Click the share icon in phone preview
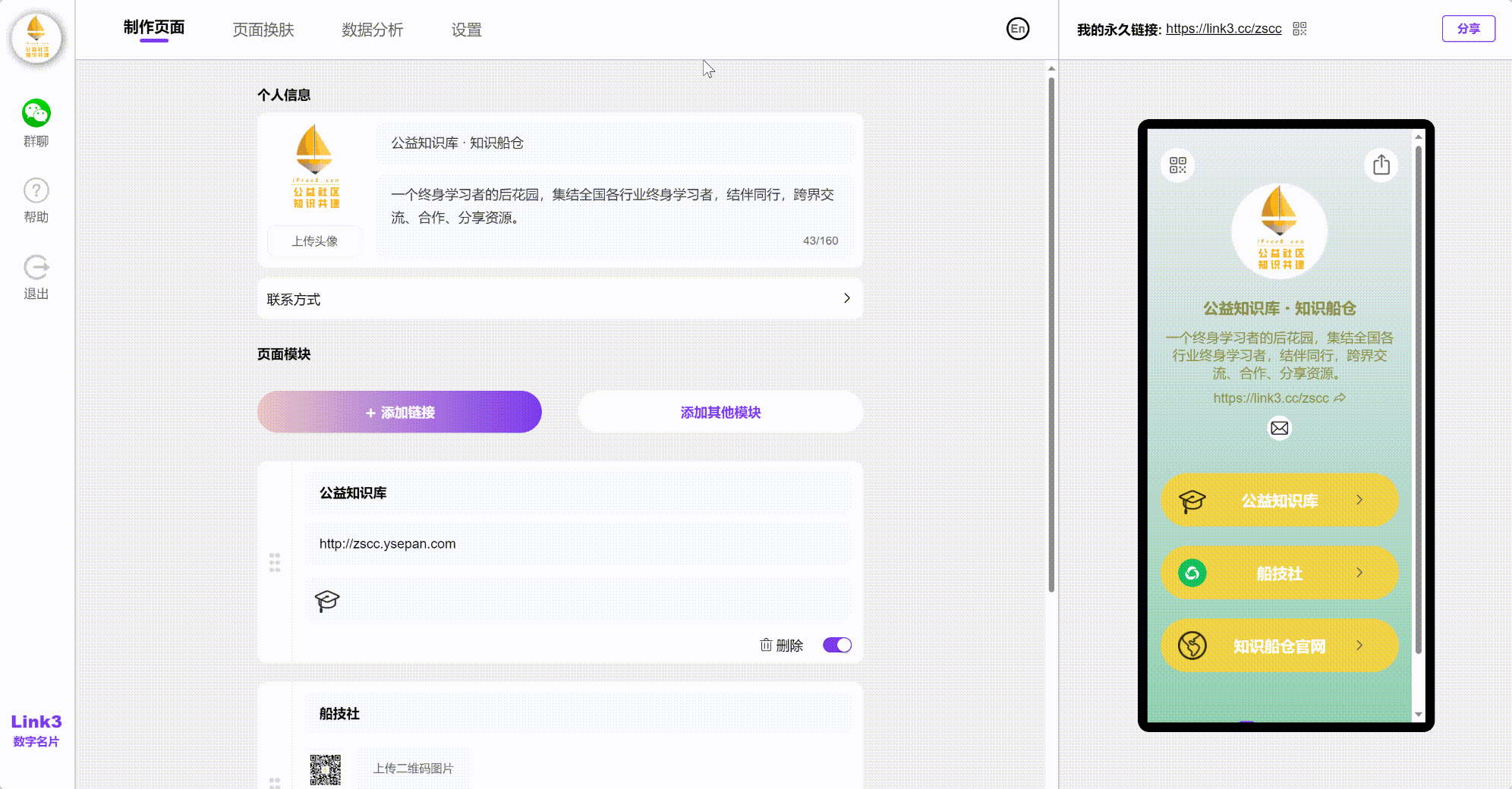Image resolution: width=1512 pixels, height=789 pixels. [x=1381, y=165]
